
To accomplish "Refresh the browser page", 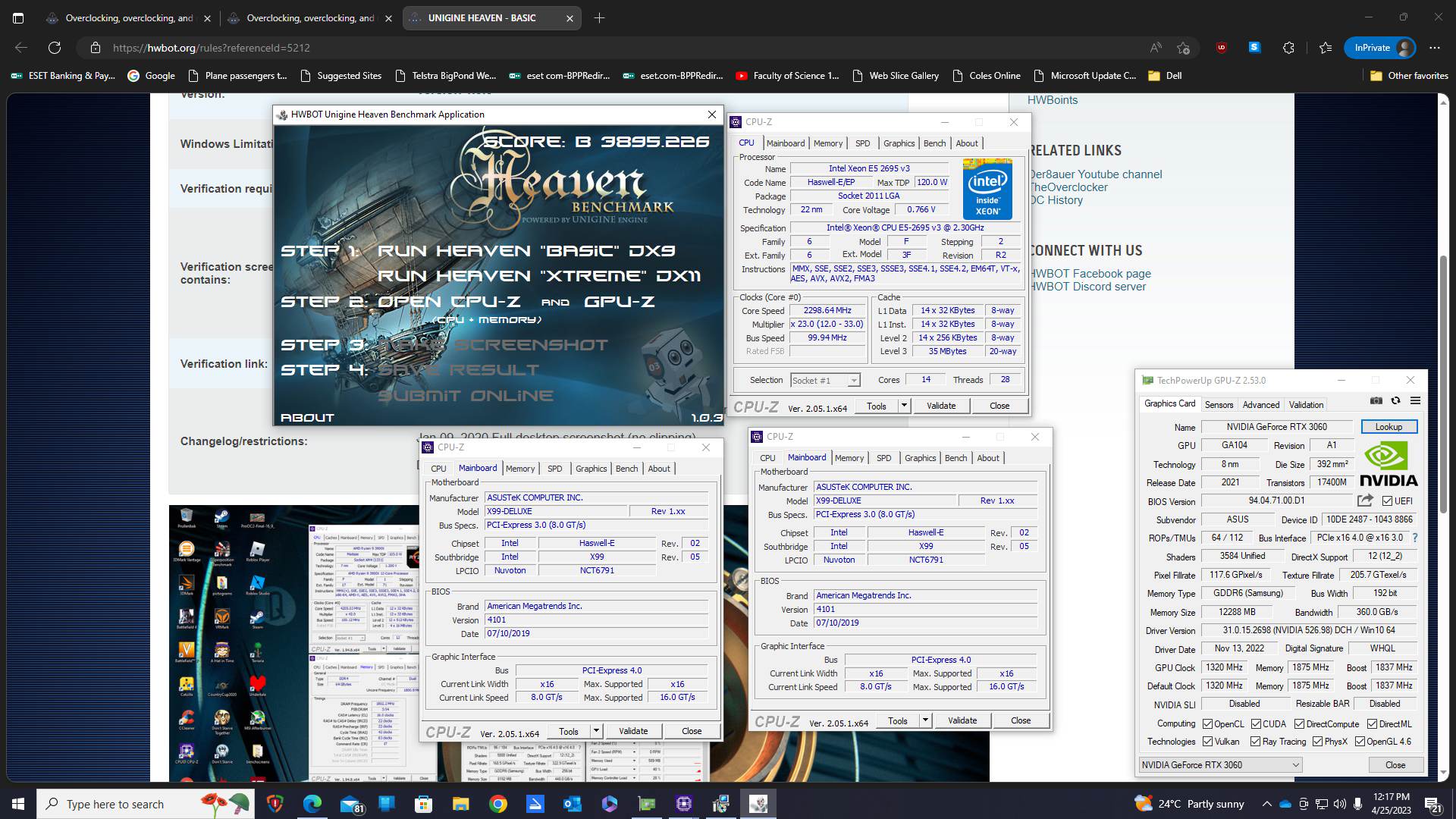I will point(55,48).
